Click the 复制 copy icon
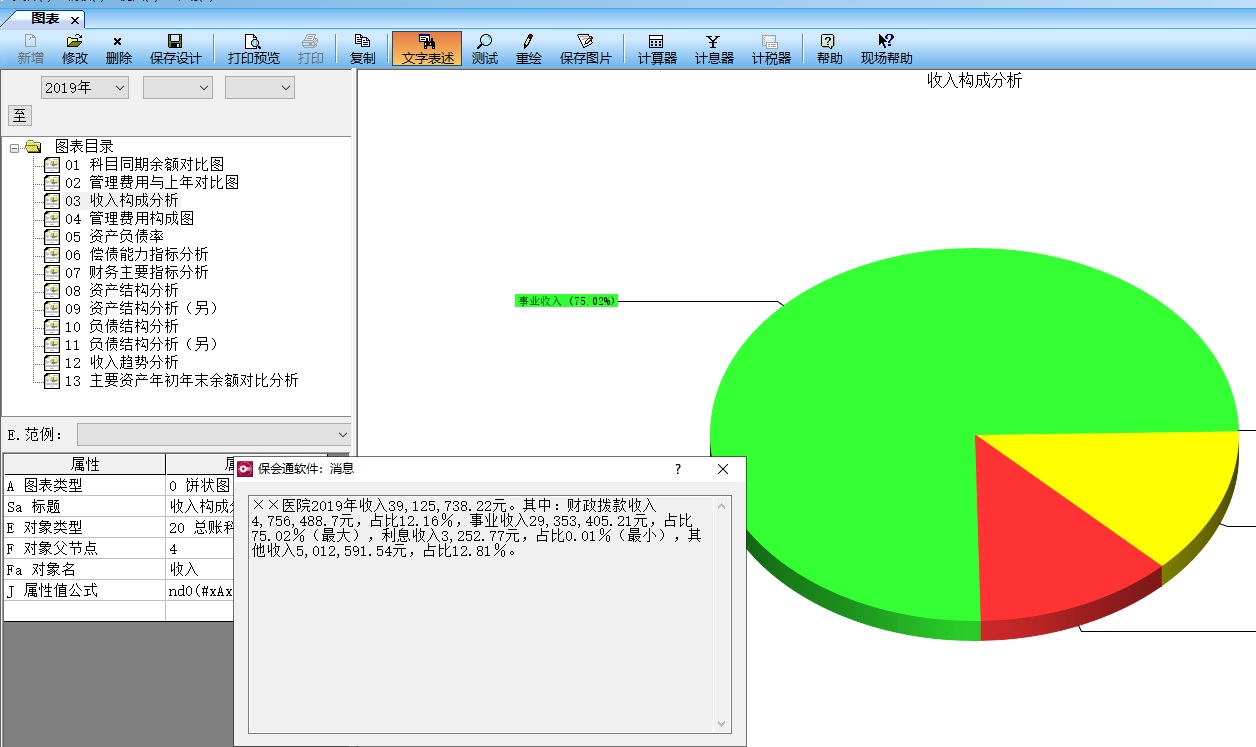 (362, 48)
